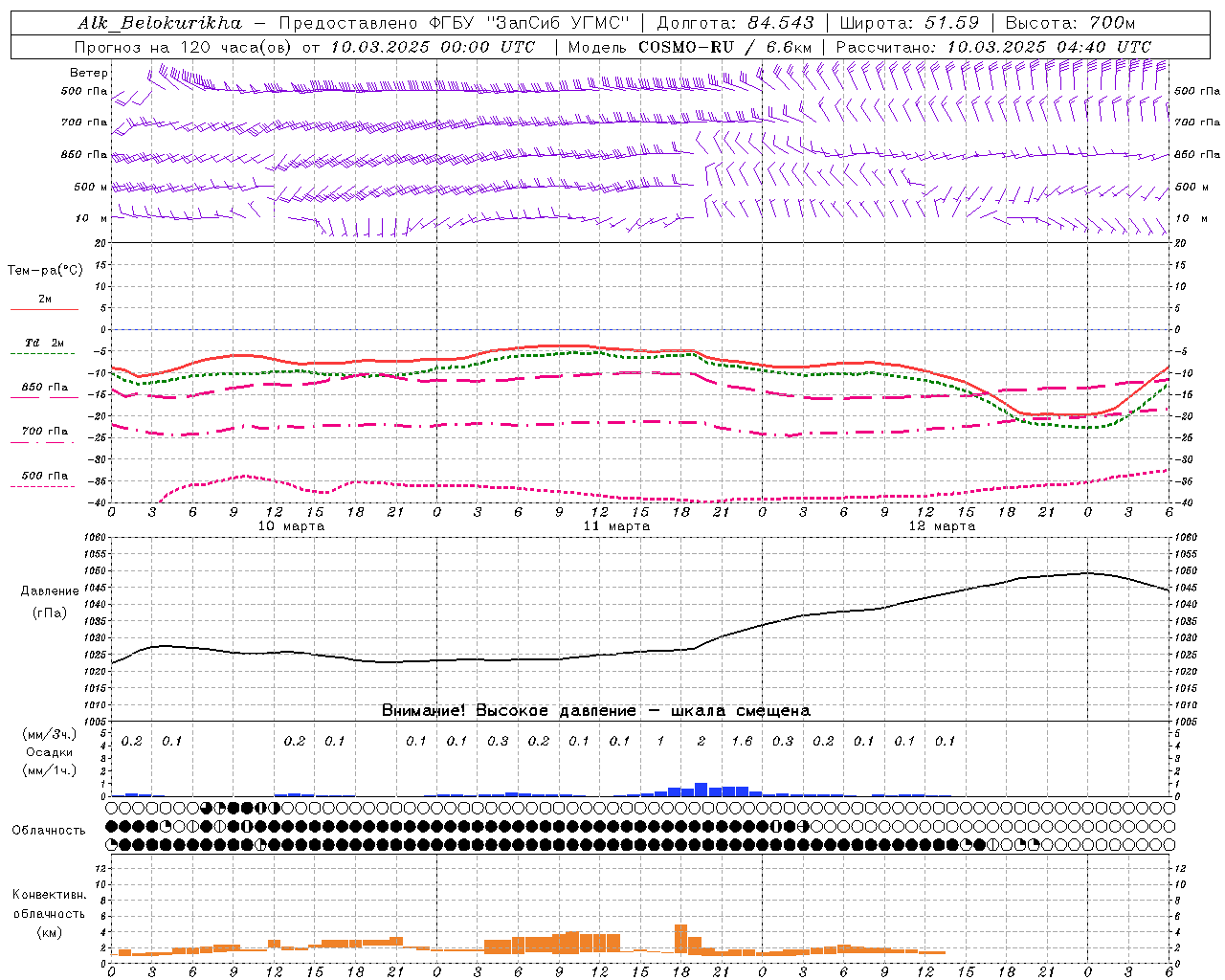Image resolution: width=1225 pixels, height=980 pixels.
Task: Click the Долгота: 84.543 value
Action: [x=735, y=23]
